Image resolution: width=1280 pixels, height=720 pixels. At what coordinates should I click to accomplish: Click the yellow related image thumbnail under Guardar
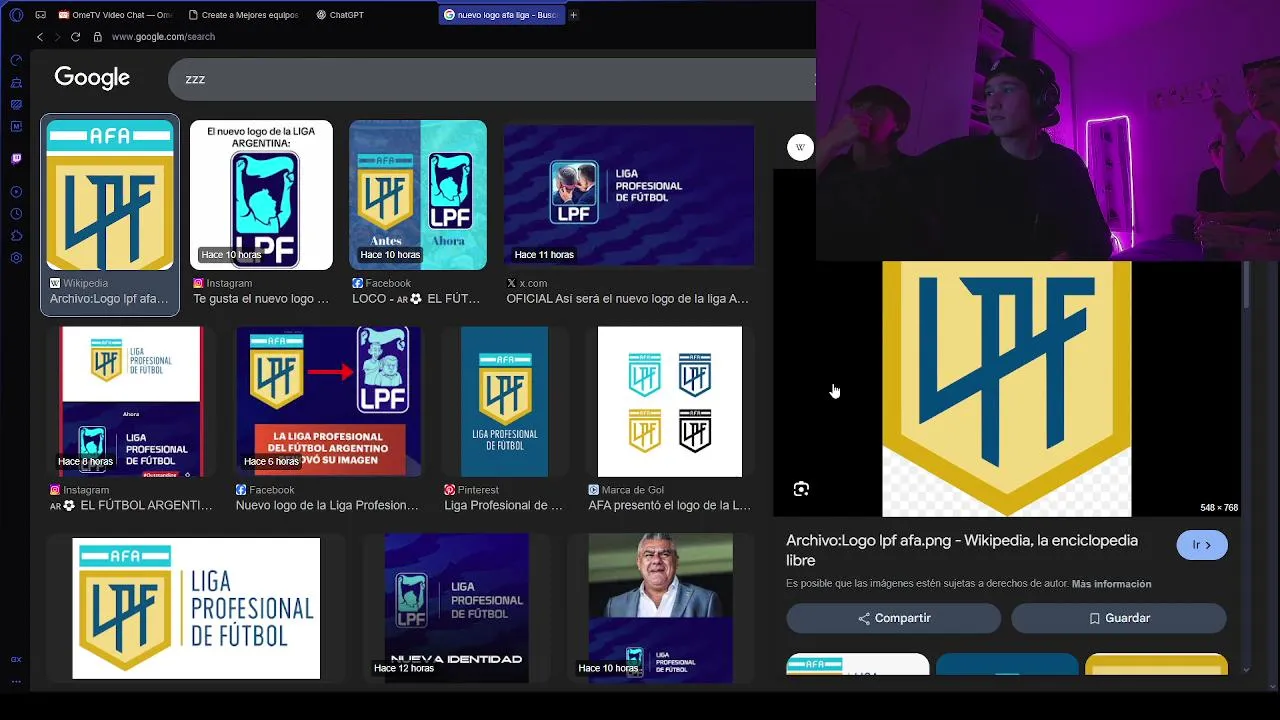coord(1156,665)
